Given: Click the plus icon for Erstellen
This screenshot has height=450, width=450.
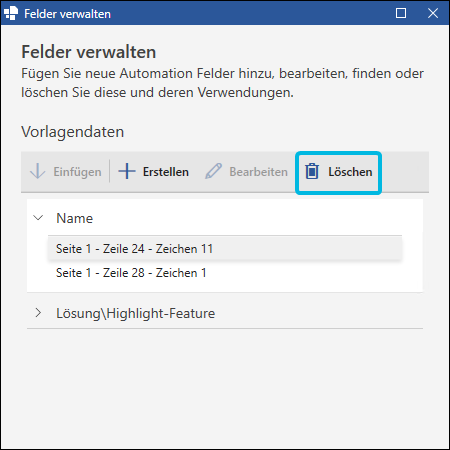Looking at the screenshot, I should pos(127,171).
